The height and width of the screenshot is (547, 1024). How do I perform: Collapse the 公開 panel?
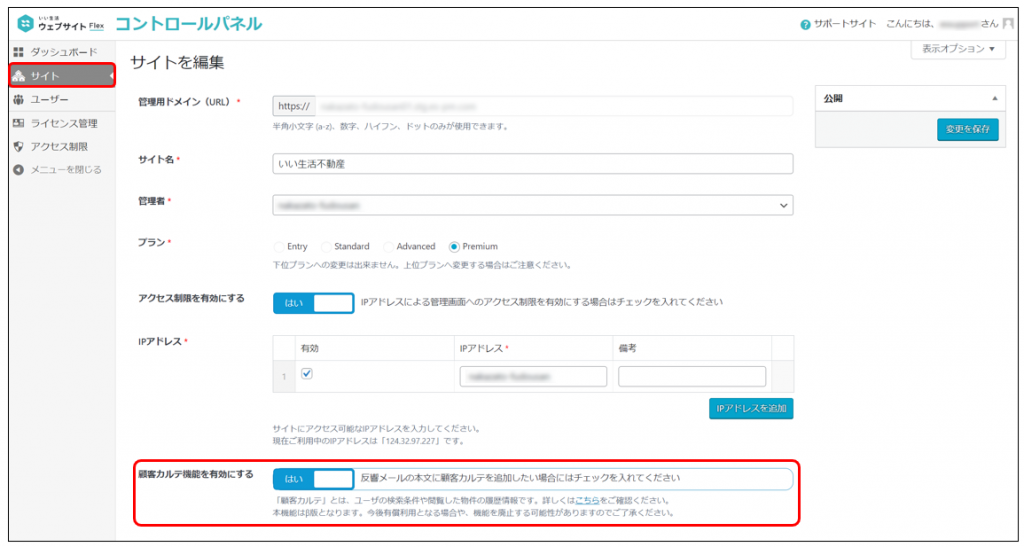tap(994, 99)
